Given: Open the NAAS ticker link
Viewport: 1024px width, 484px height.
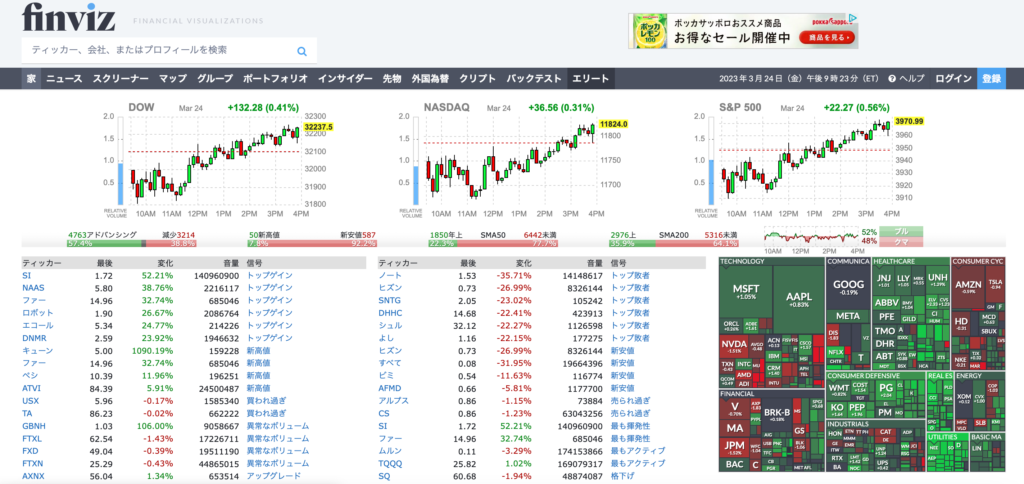Looking at the screenshot, I should (33, 288).
